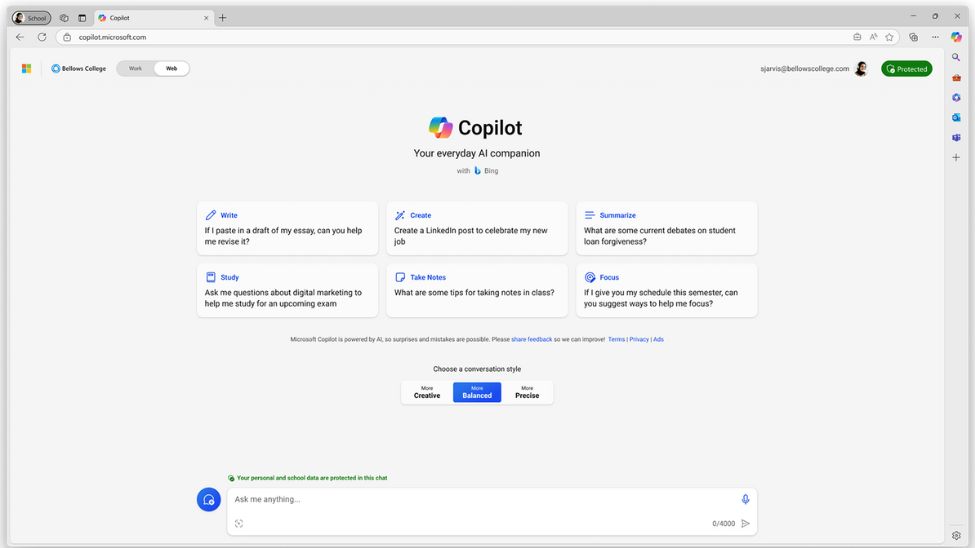Viewport: 975px width, 548px height.
Task: Open the Study digital marketing card
Action: (287, 290)
